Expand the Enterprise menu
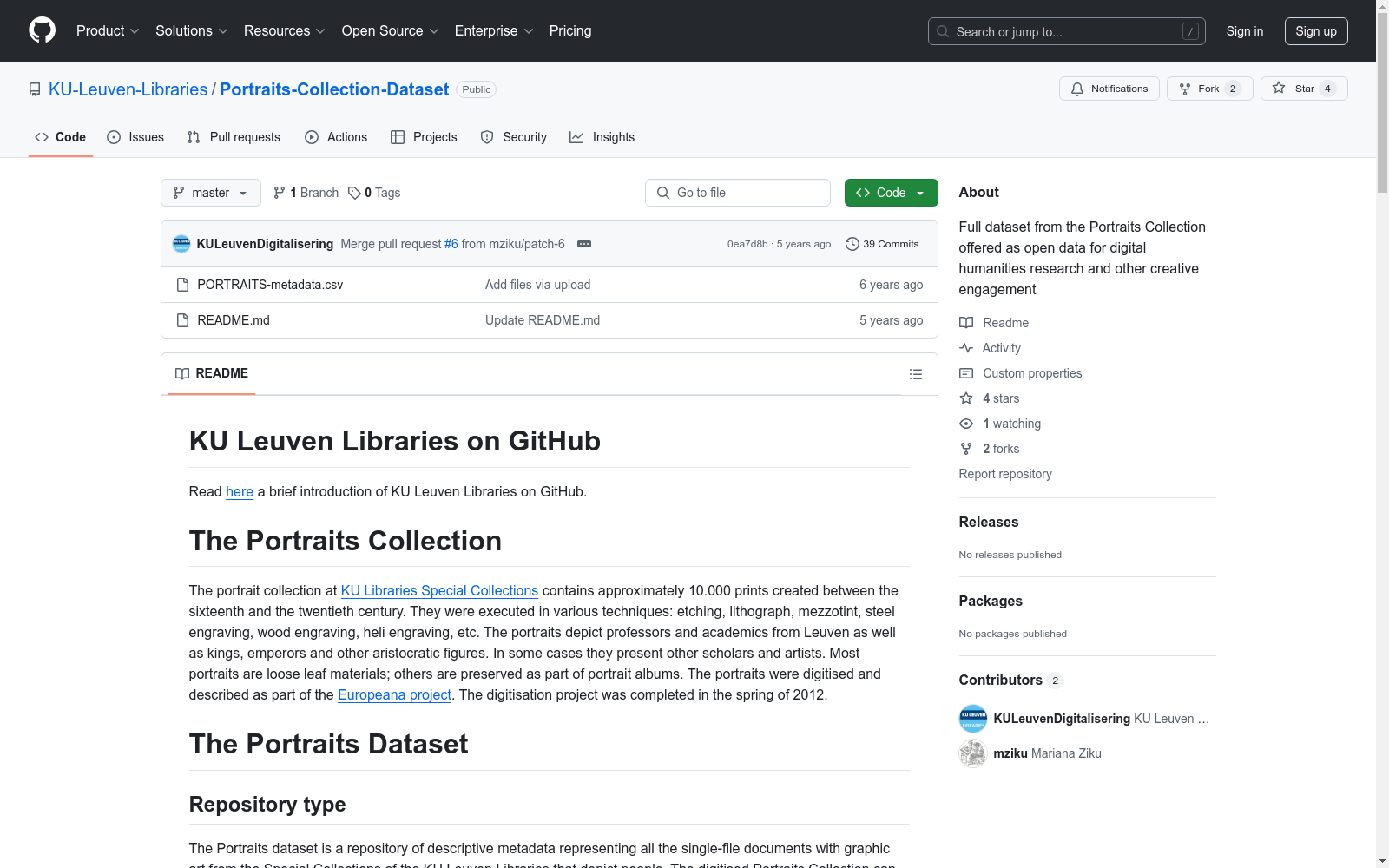 (x=494, y=30)
